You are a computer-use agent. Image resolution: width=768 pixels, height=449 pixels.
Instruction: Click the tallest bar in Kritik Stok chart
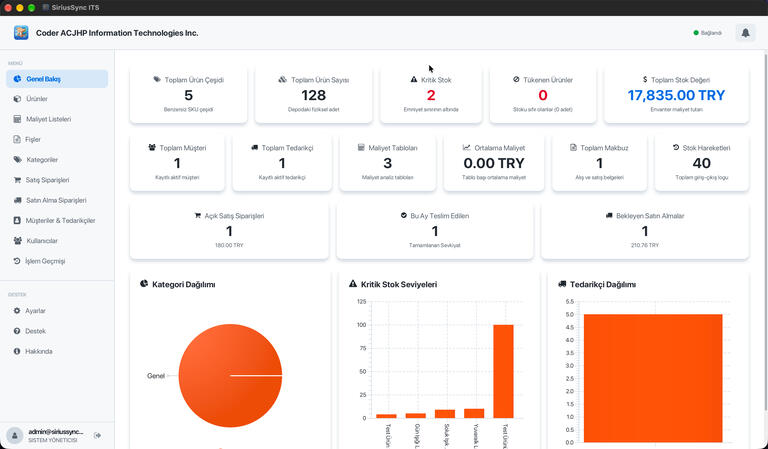click(503, 371)
